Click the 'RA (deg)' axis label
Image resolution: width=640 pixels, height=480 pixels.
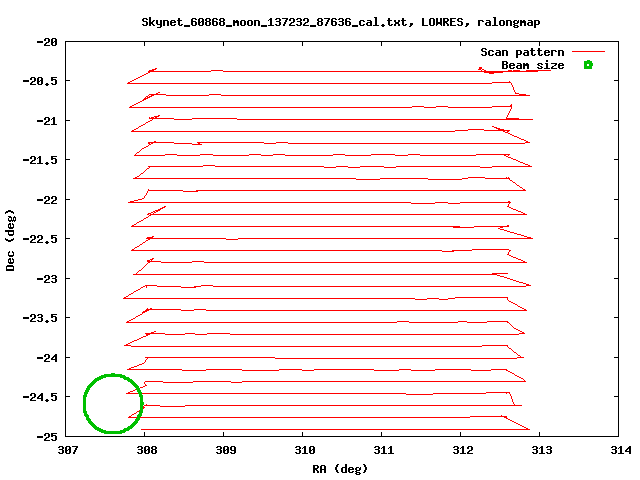tap(340, 469)
